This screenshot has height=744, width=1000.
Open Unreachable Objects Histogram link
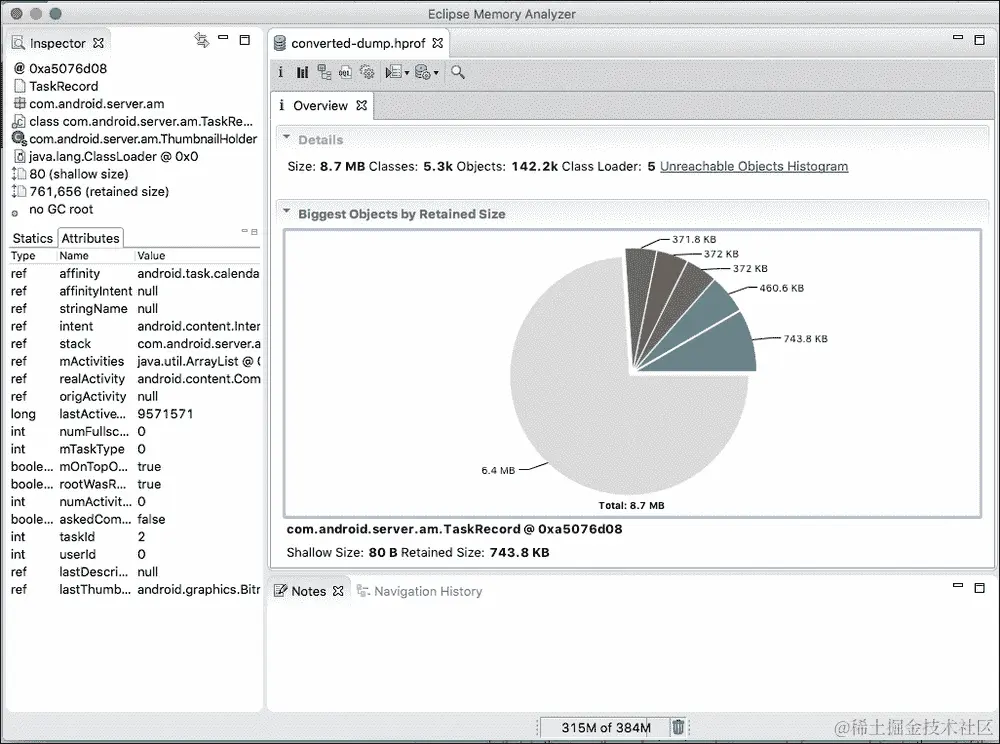[754, 166]
